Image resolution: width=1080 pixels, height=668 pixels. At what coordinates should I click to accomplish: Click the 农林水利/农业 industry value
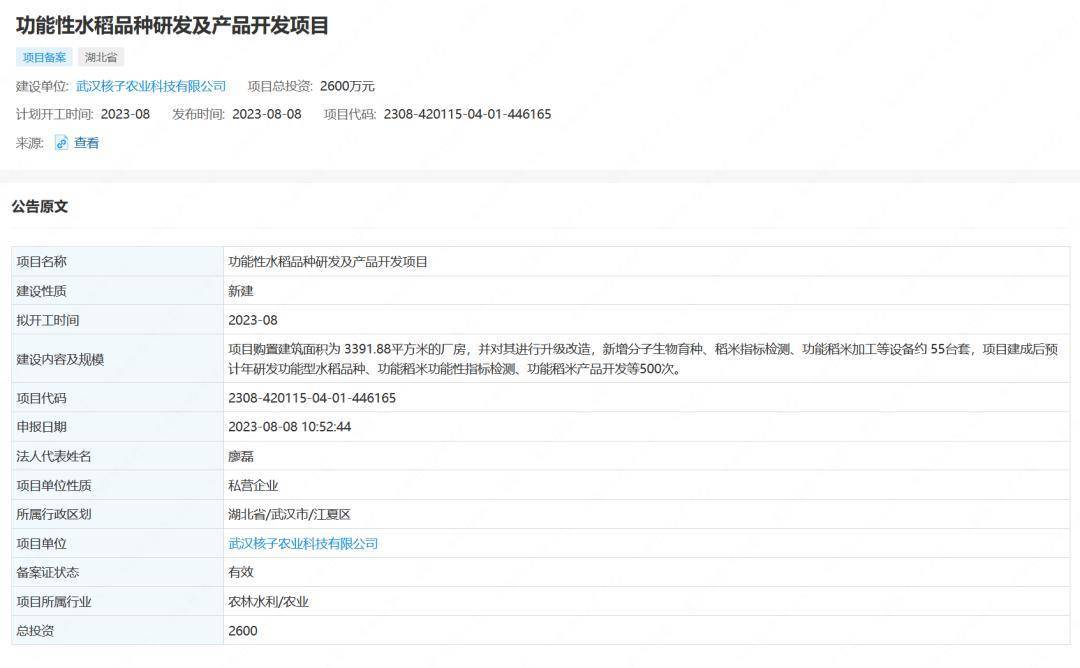tap(268, 602)
